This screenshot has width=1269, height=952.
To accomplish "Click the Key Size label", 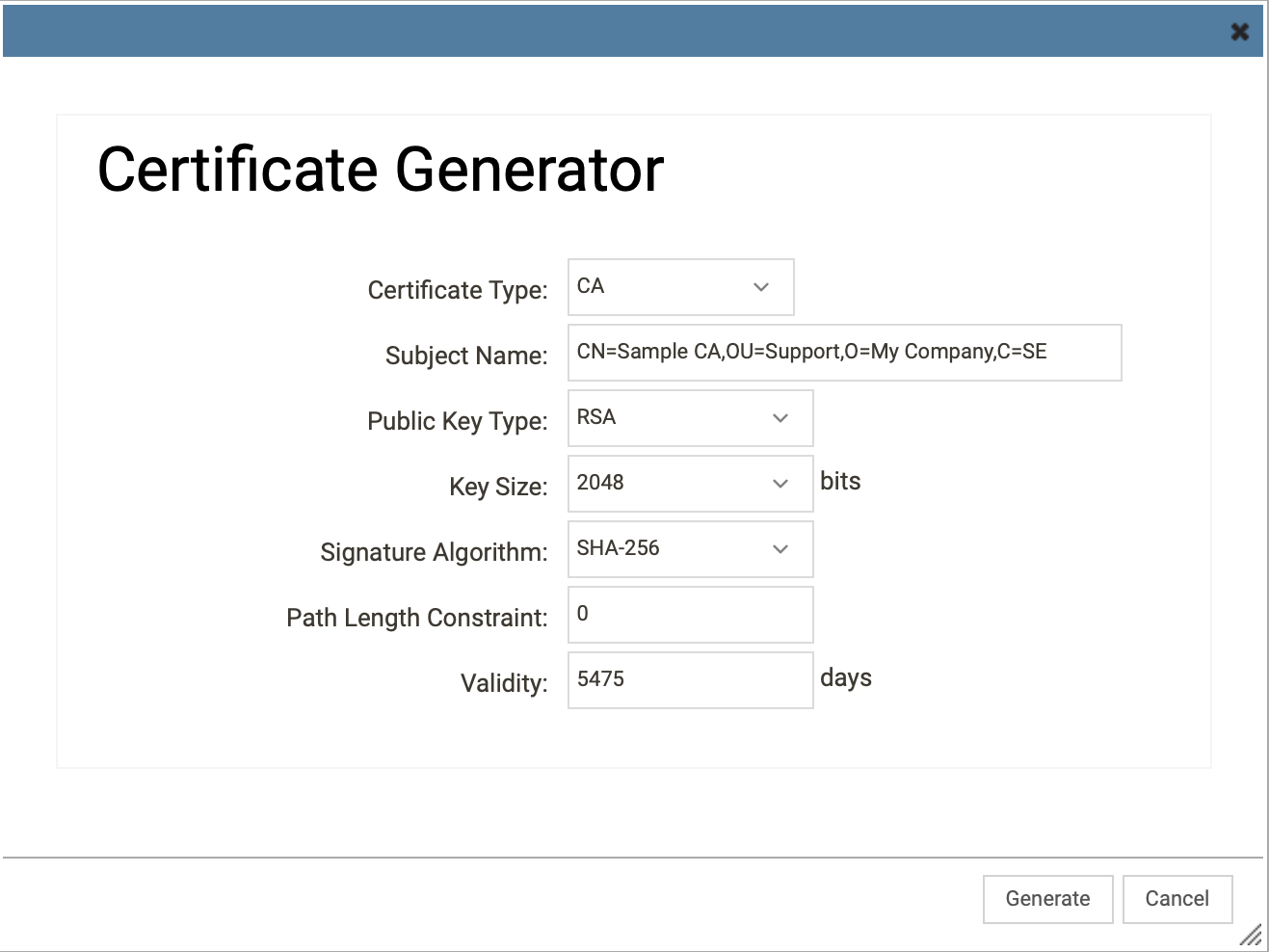I will coord(498,487).
